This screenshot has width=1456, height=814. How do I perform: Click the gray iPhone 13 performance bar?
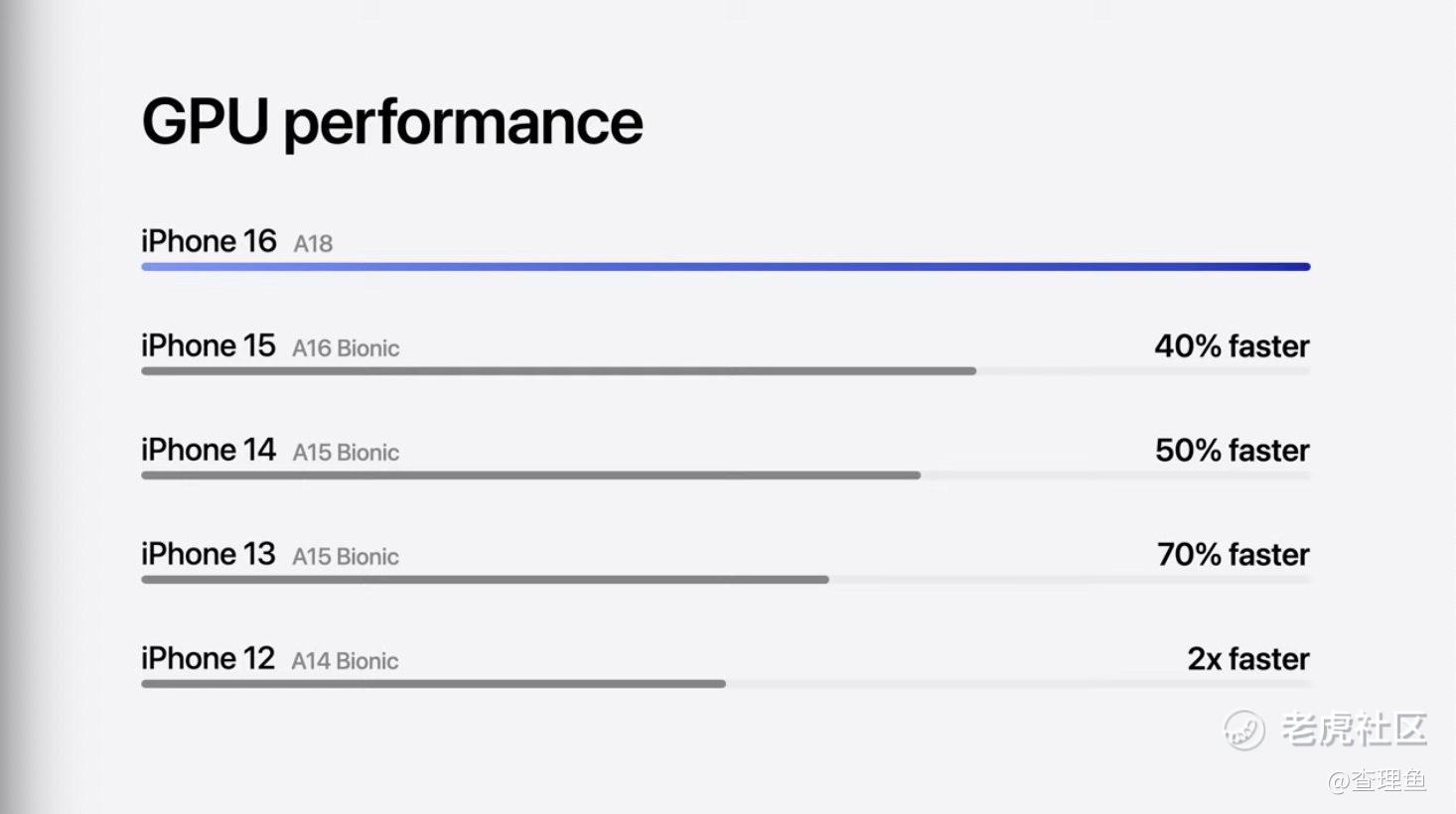tap(485, 580)
